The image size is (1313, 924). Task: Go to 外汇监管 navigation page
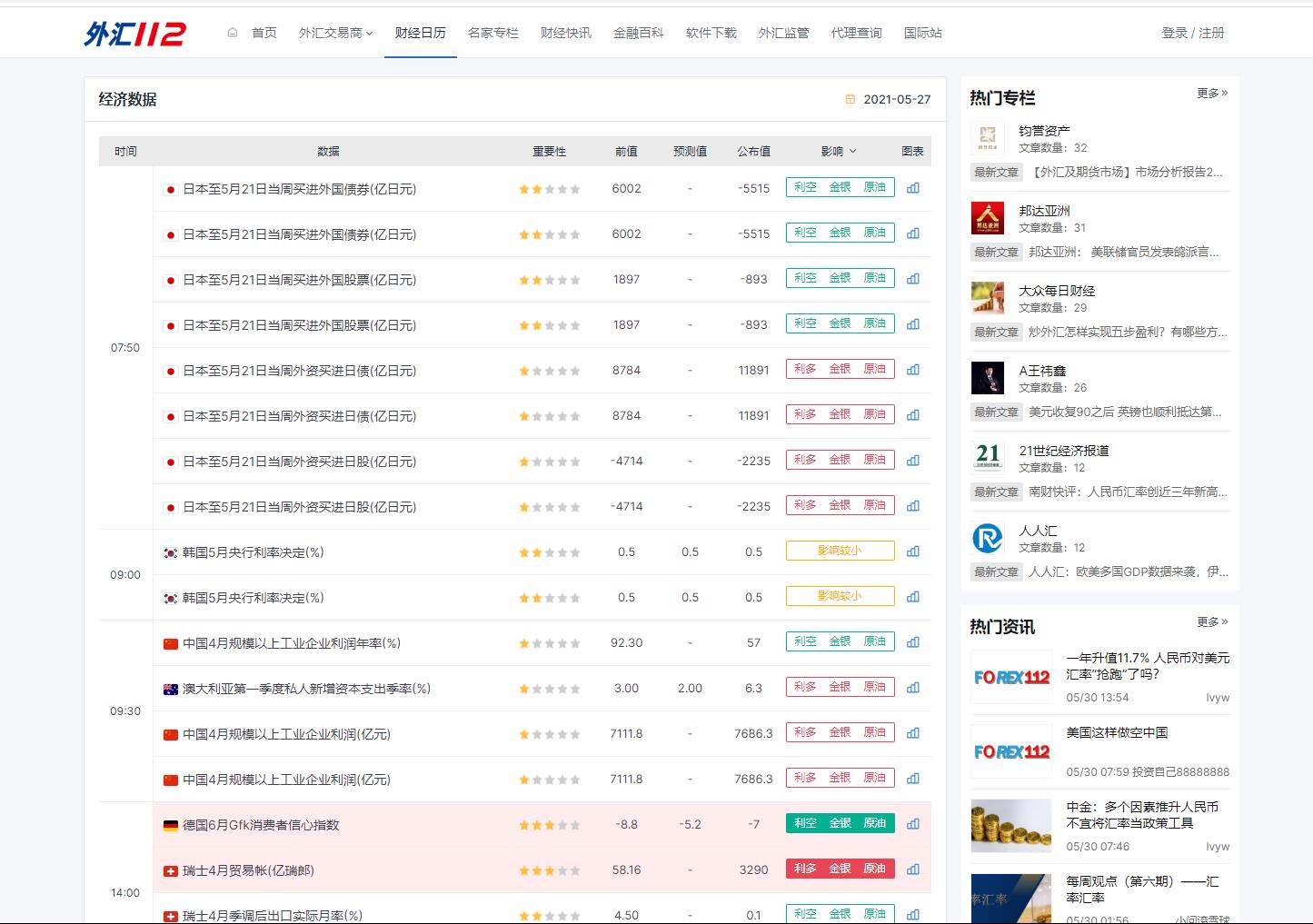click(783, 33)
